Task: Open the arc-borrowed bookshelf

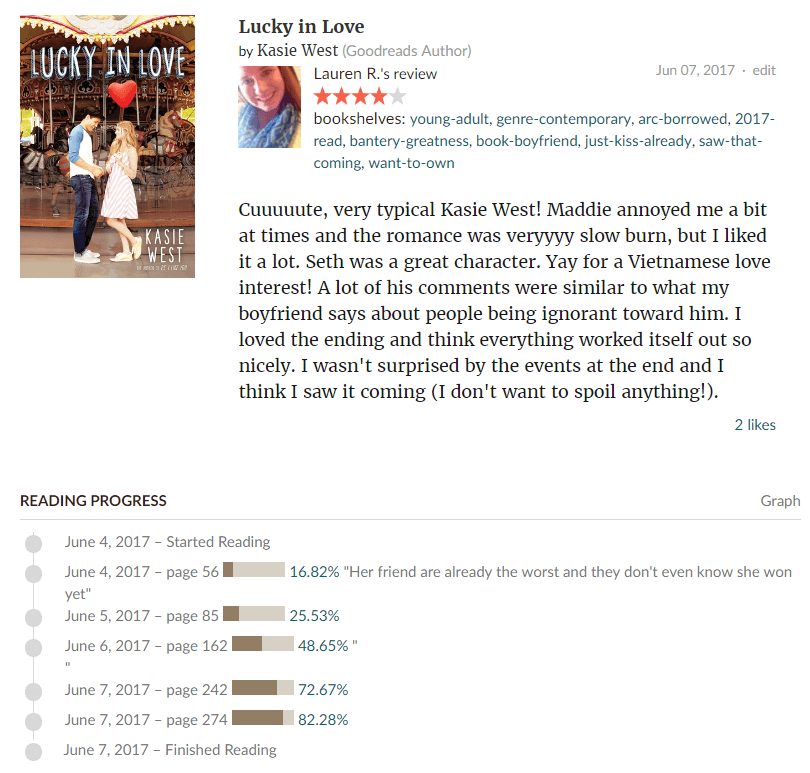Action: pos(682,119)
